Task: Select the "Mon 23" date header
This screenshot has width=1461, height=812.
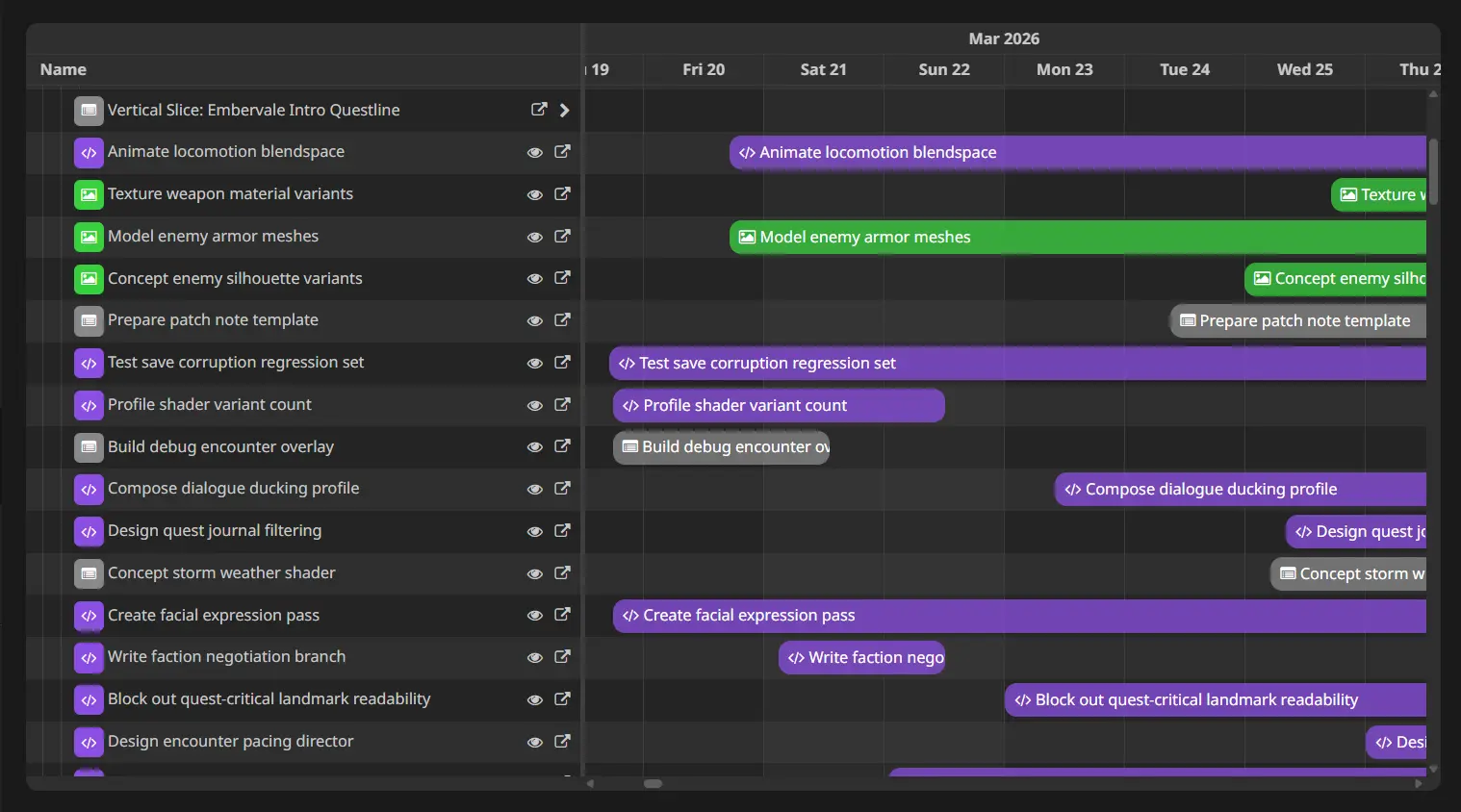Action: coord(1064,69)
